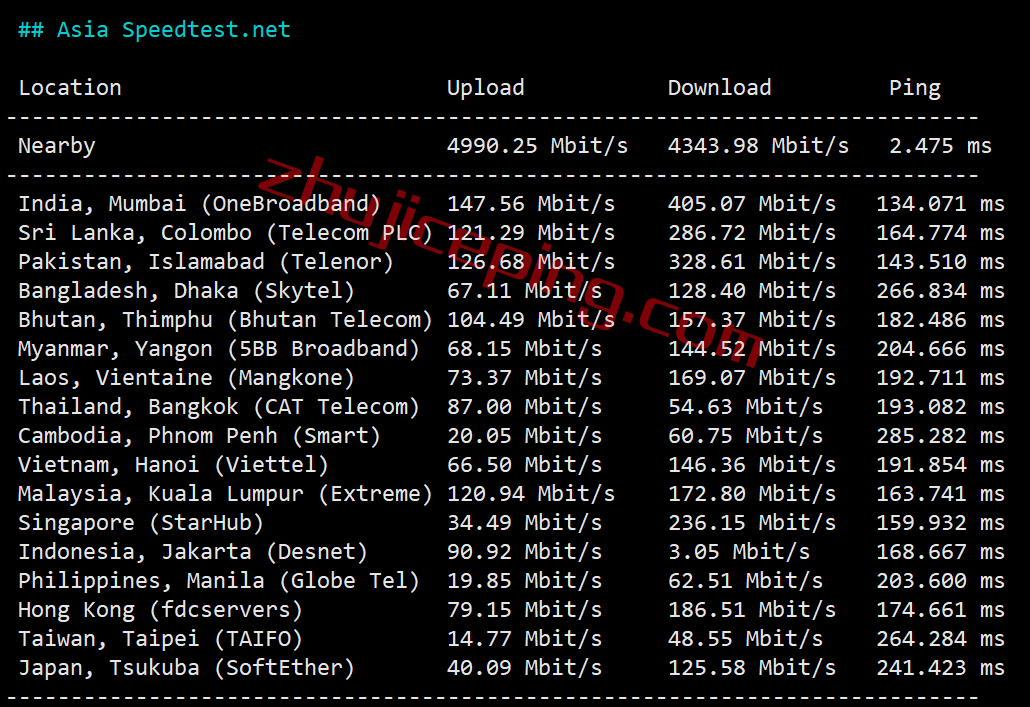Click Singapore upload '34.49 Mbit/s'
The height and width of the screenshot is (707, 1030).
pyautogui.click(x=524, y=522)
